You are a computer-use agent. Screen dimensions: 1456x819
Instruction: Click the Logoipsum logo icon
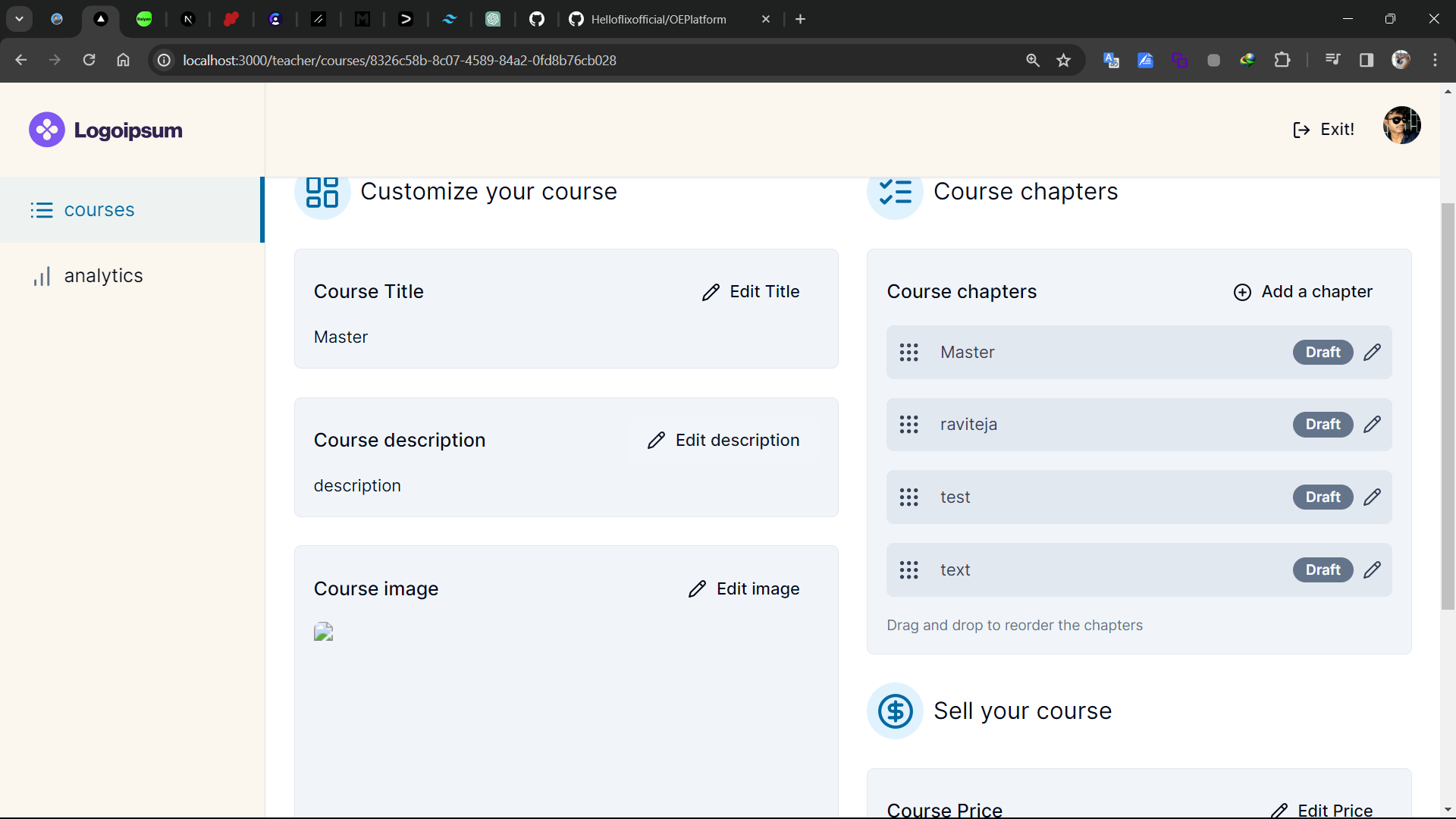pos(47,130)
